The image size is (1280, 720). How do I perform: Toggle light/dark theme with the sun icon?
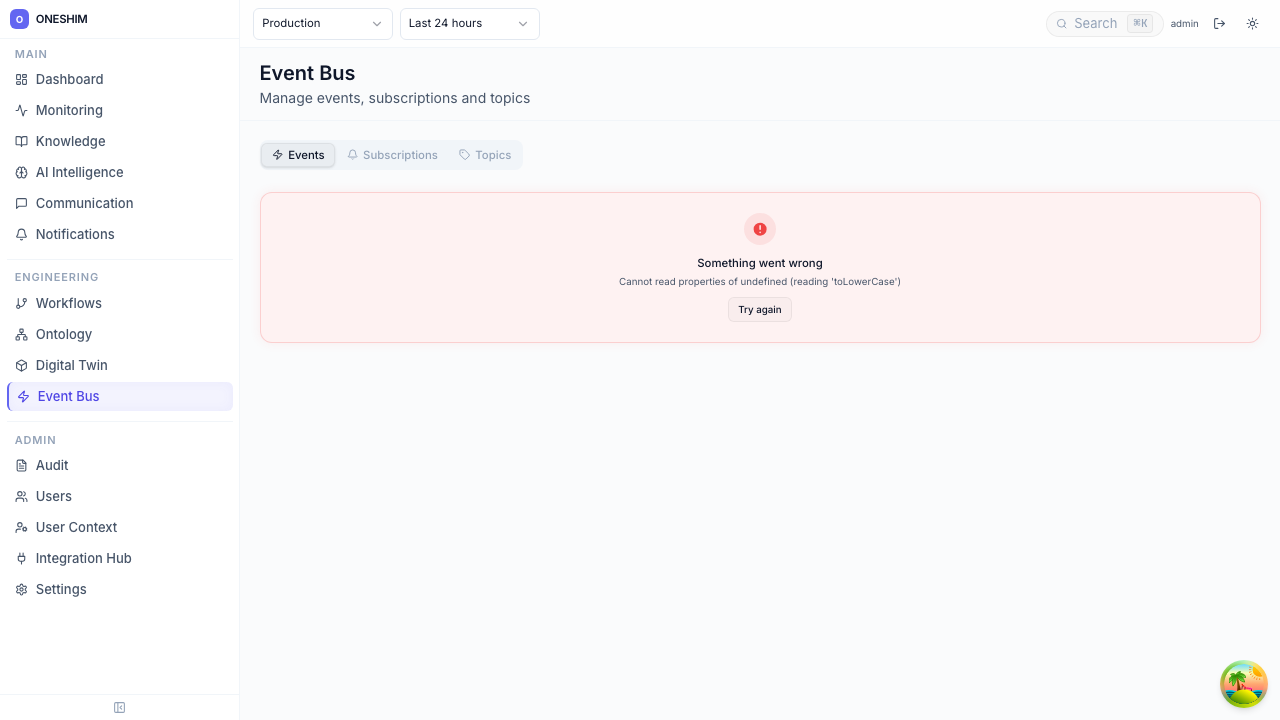click(x=1252, y=23)
